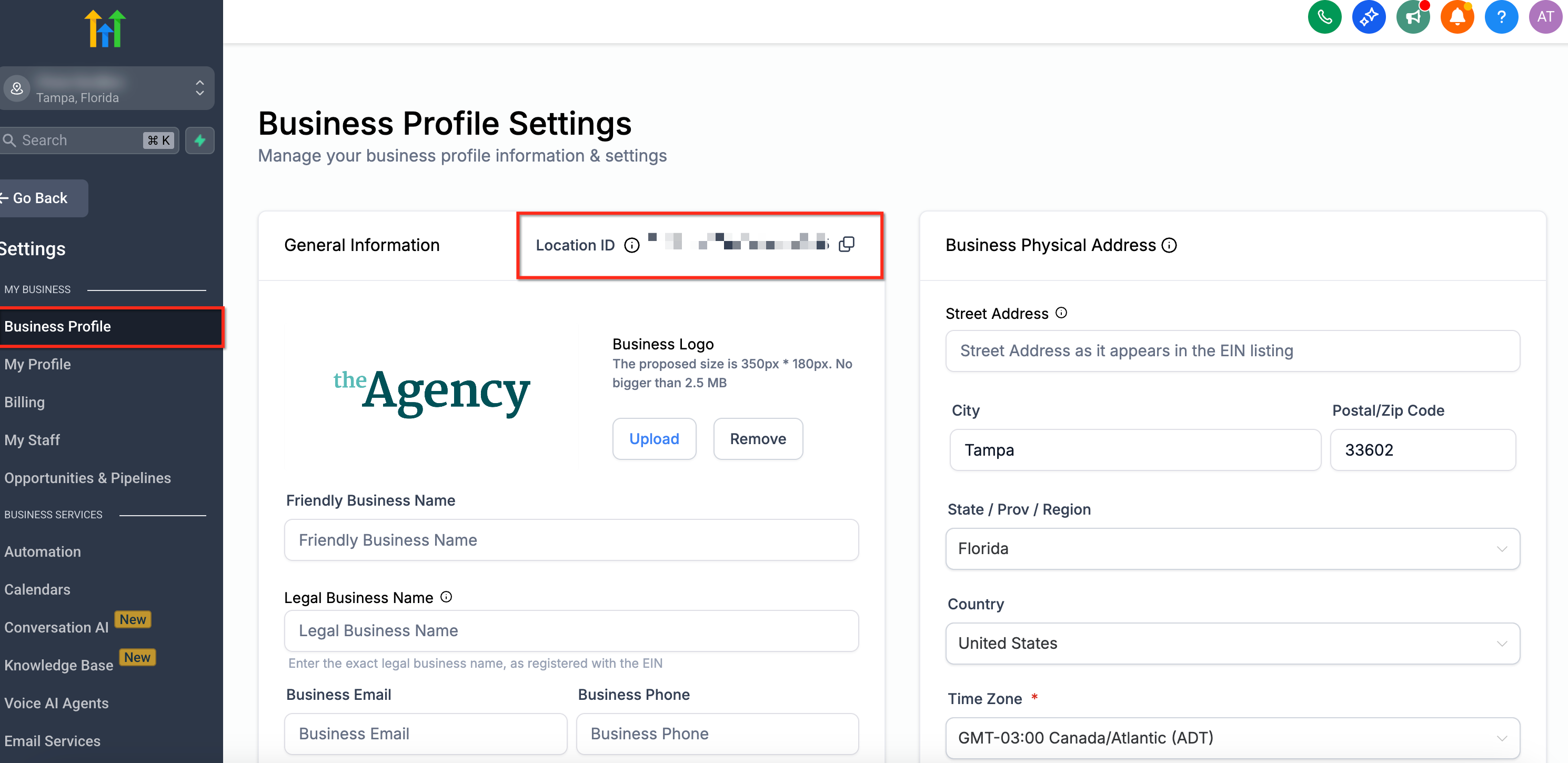Click the green lightning bolt quick actions icon
The width and height of the screenshot is (1568, 763).
[x=199, y=140]
